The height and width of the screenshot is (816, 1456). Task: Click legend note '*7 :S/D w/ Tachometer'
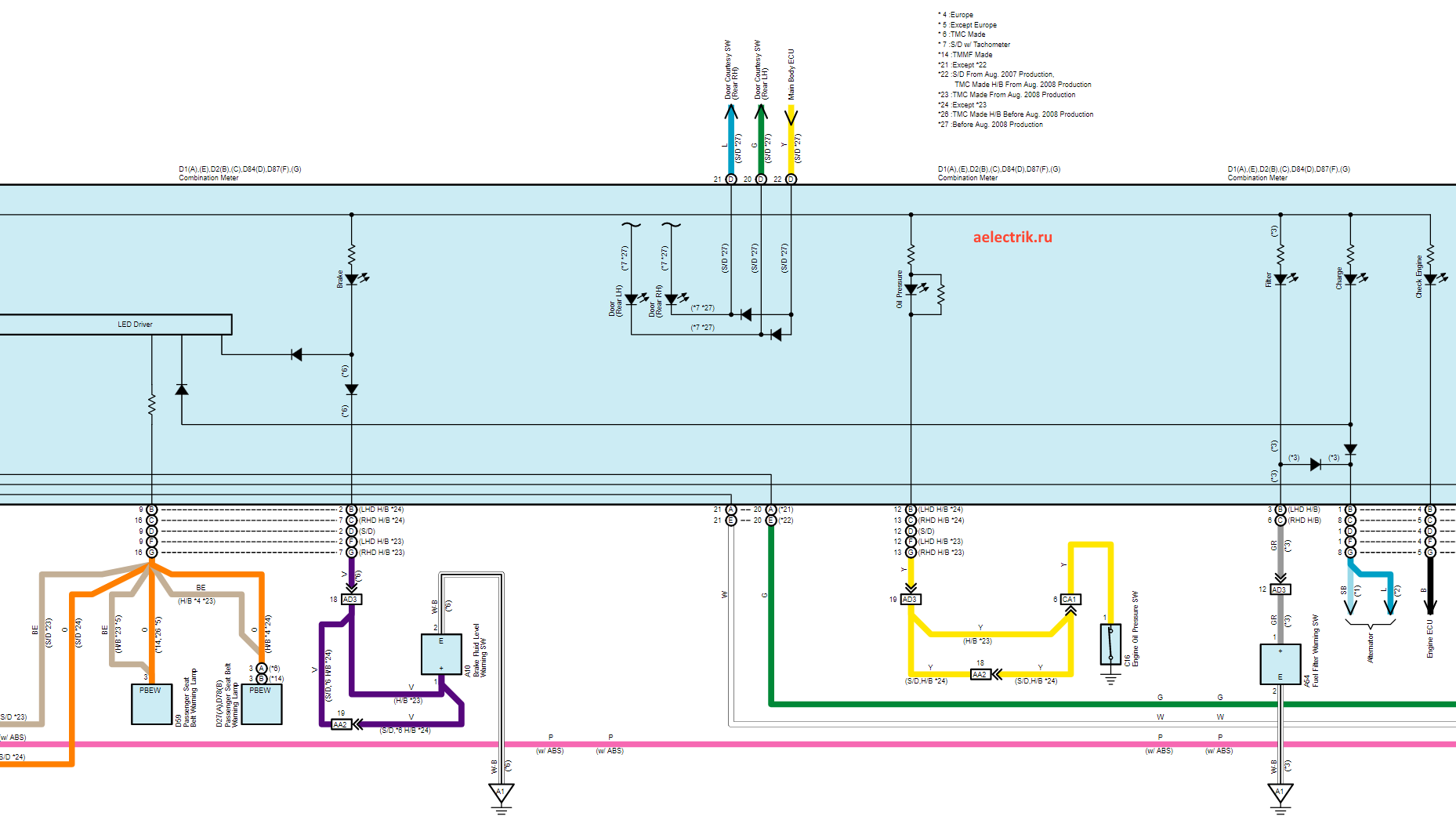click(974, 45)
